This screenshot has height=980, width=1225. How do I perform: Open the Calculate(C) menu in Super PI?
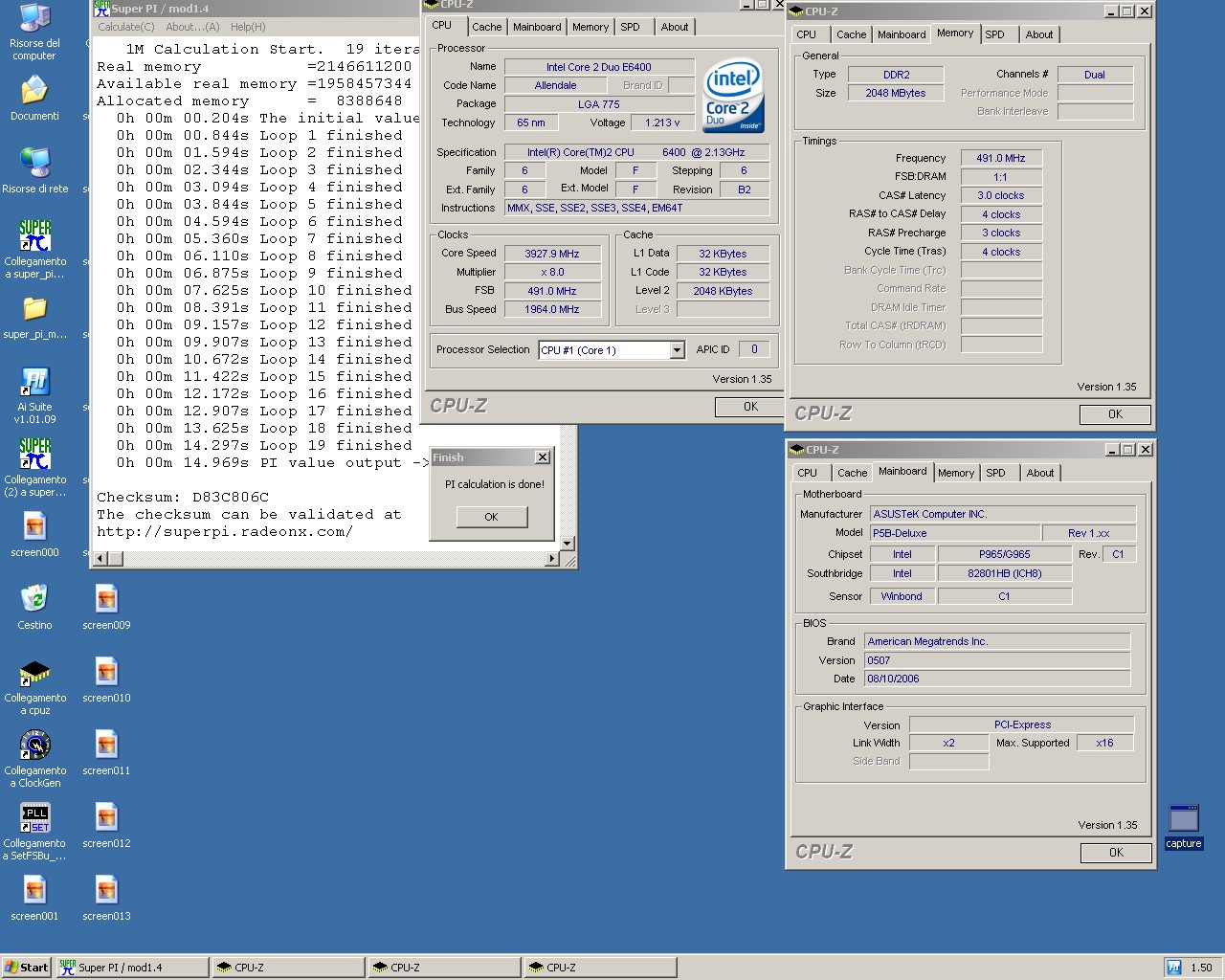126,27
